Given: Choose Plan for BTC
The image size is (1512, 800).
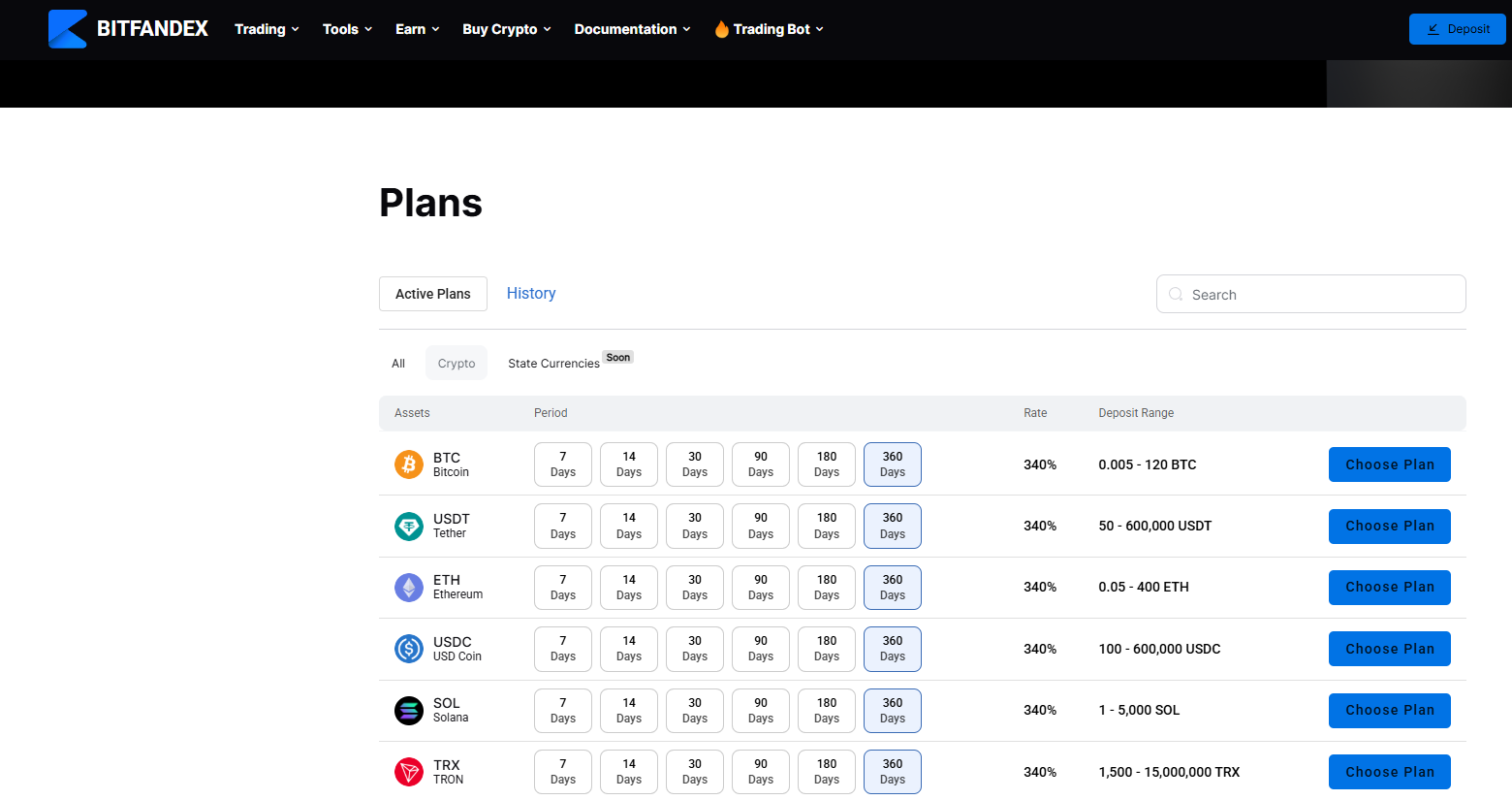Looking at the screenshot, I should (1390, 464).
